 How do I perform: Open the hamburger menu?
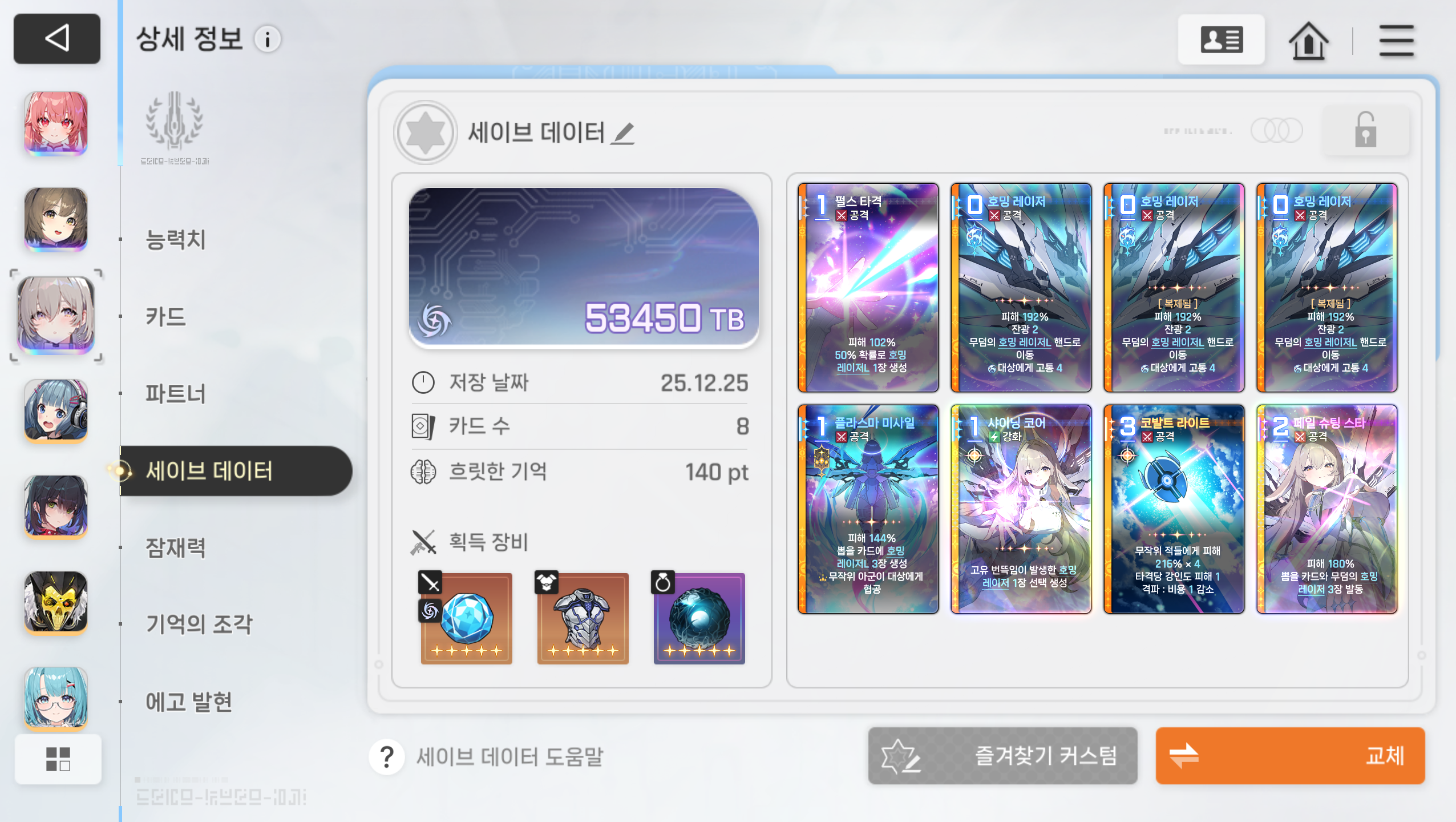[x=1397, y=41]
